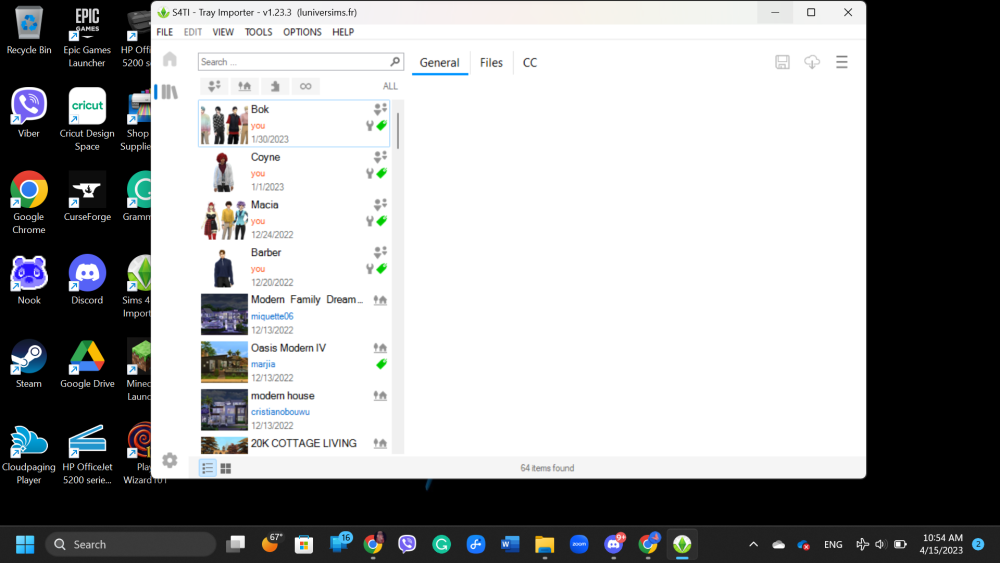
Task: Open Google Chrome desktop shortcut
Action: pos(29,203)
